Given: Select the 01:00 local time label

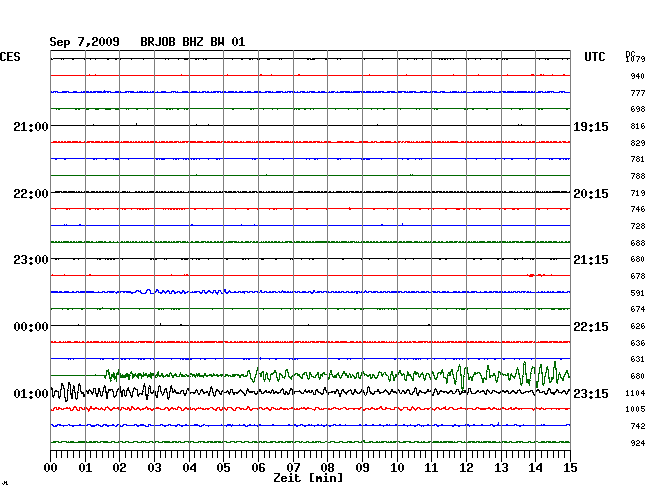Looking at the screenshot, I should coord(31,393).
